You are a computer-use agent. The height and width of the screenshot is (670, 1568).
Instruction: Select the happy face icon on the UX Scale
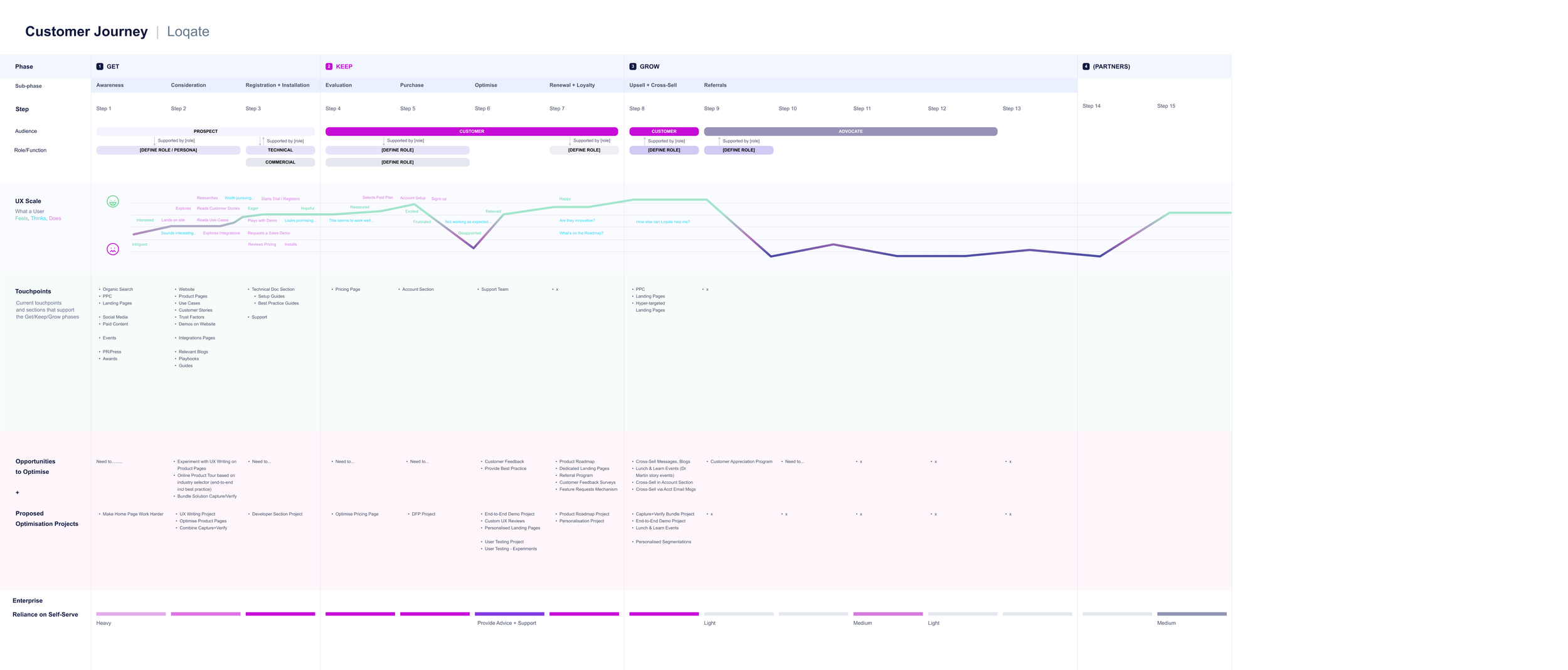(x=112, y=202)
